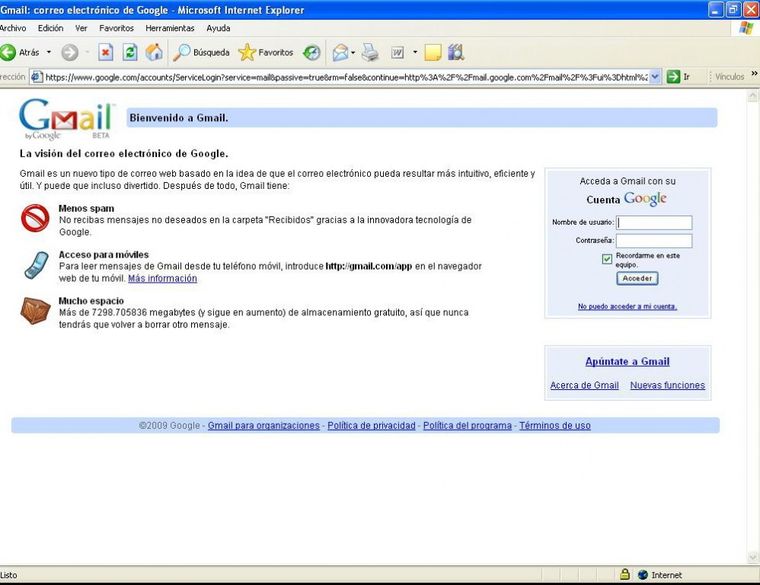Open the Ayuda menu
The width and height of the screenshot is (760, 585).
pos(218,28)
